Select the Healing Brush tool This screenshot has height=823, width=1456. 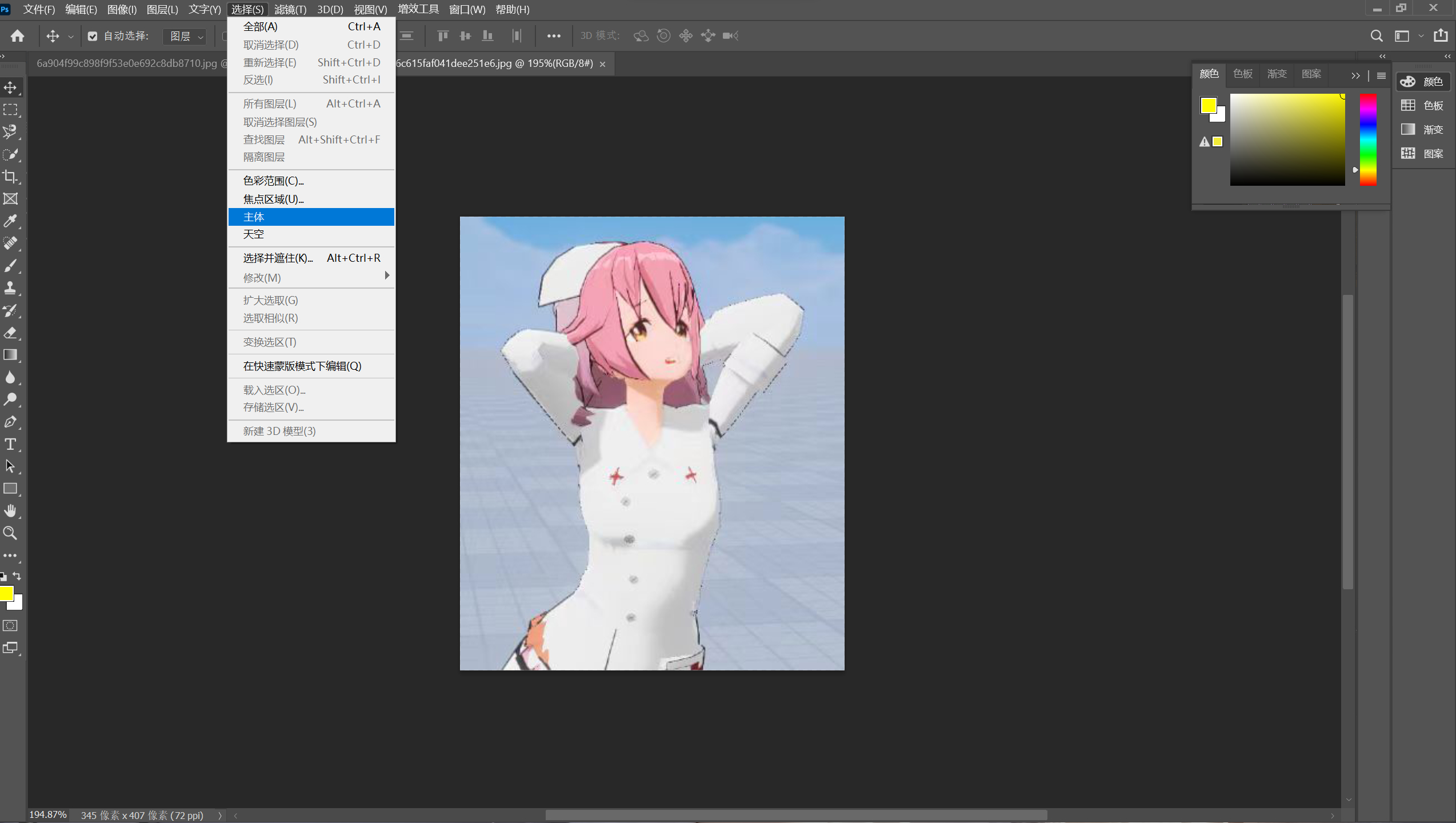pos(10,243)
